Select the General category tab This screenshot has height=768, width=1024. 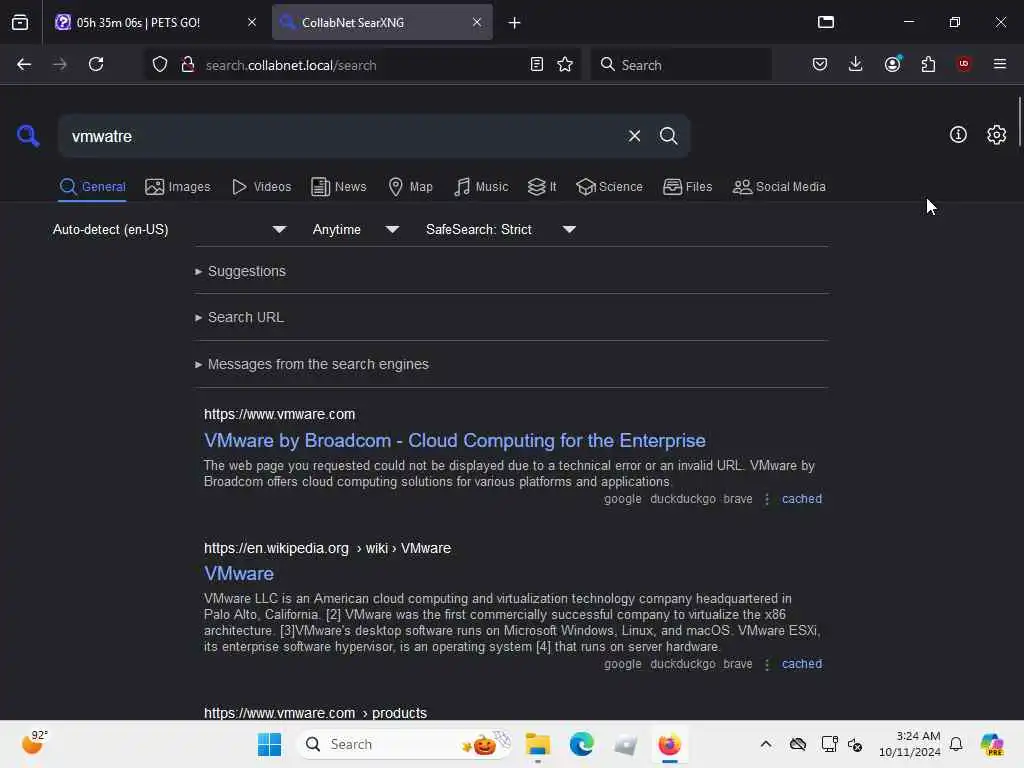pyautogui.click(x=92, y=187)
